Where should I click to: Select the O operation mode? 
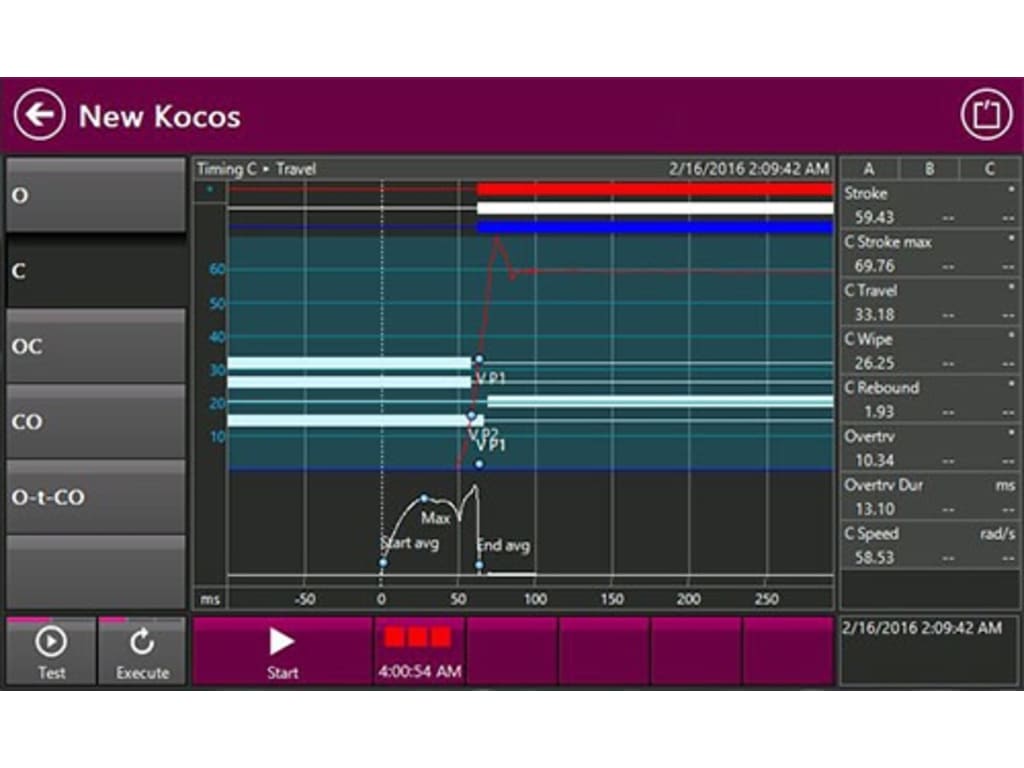pyautogui.click(x=96, y=195)
